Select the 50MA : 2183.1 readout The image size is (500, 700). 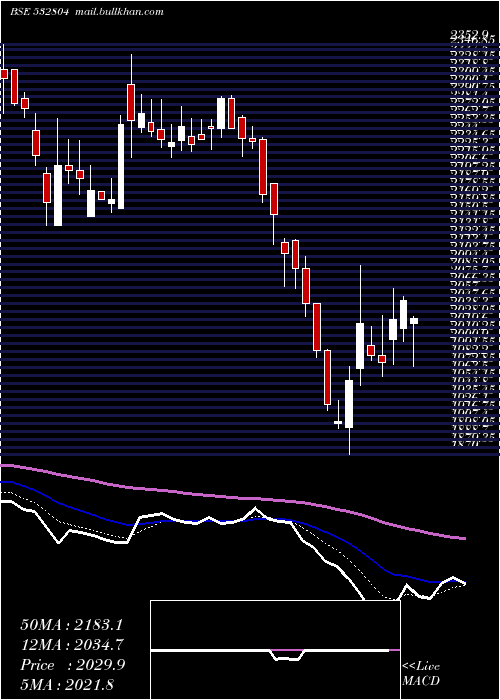point(71,625)
